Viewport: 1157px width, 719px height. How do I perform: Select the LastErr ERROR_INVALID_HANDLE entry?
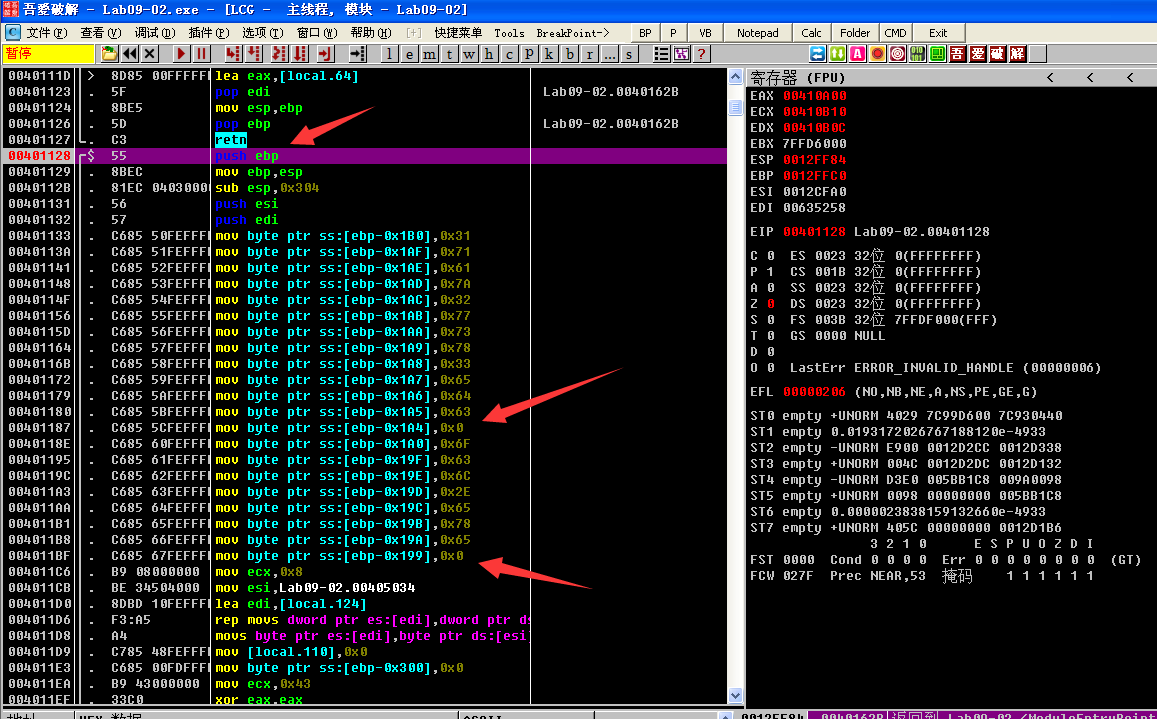tap(945, 368)
